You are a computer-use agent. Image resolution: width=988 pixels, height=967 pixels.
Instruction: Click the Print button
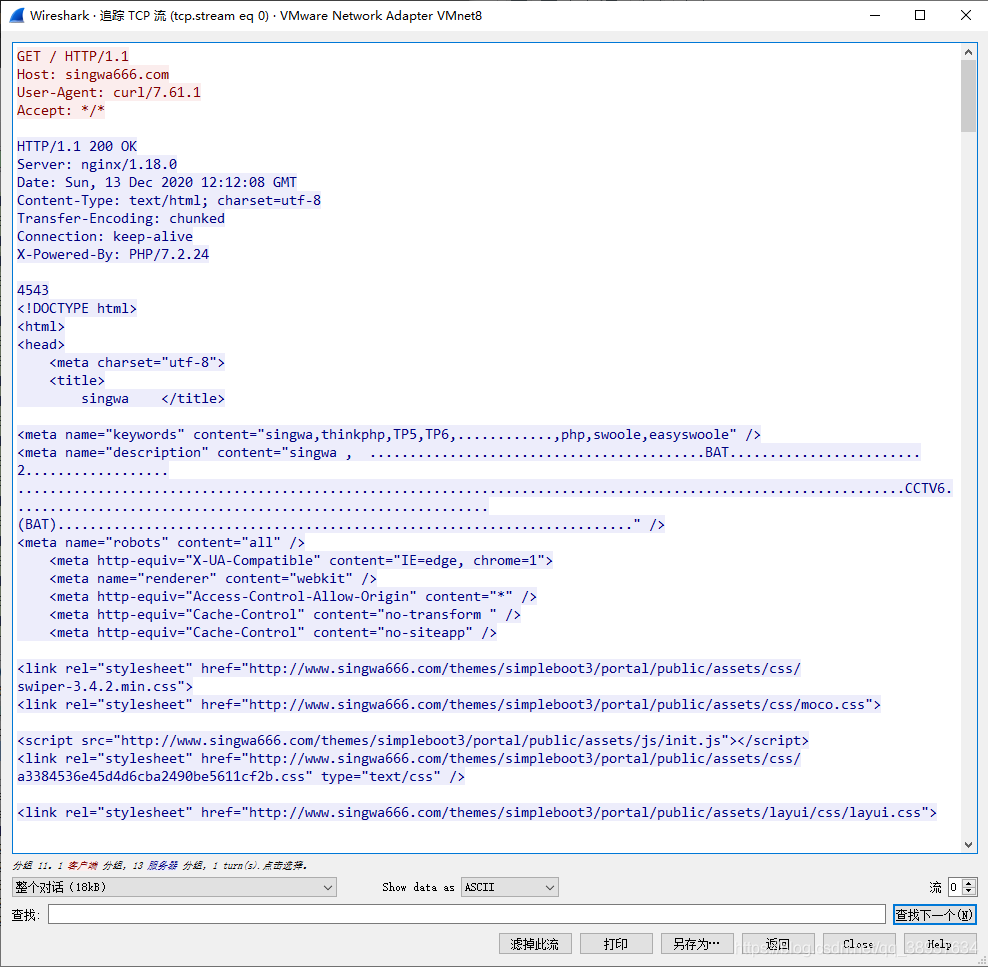click(x=616, y=944)
